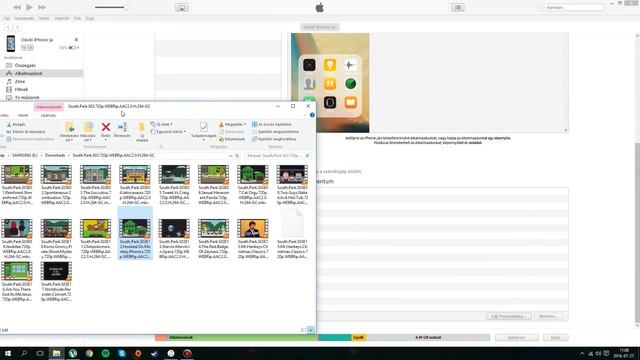Select the Videoeszközök contextual tab
Viewport: 640px width, 360px height.
[49, 107]
